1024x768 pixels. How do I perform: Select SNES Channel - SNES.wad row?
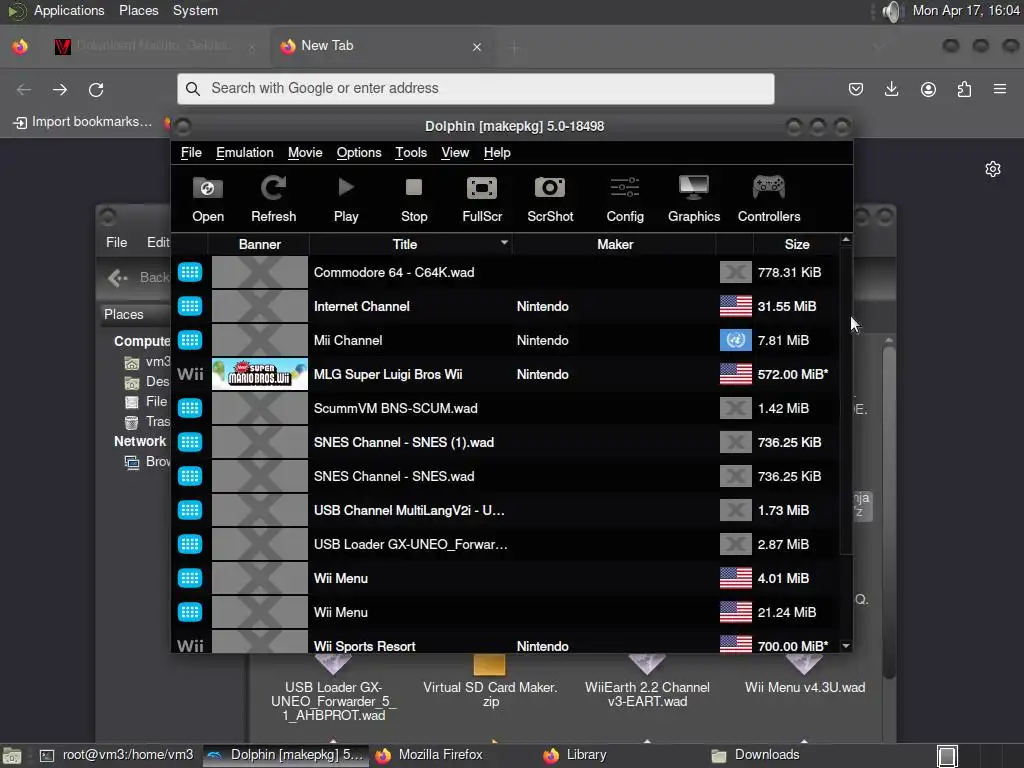[x=507, y=476]
